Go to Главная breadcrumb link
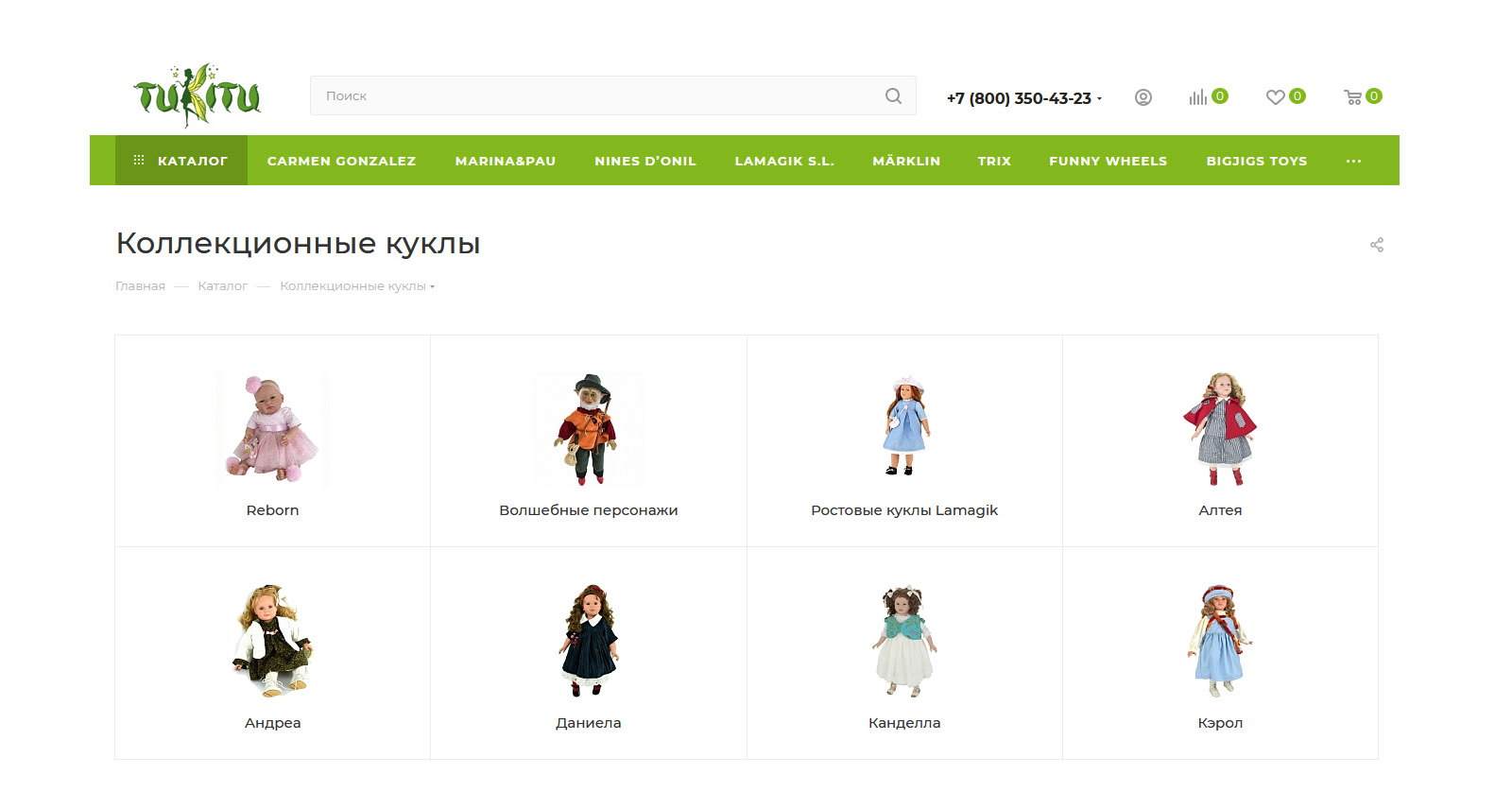 click(140, 286)
